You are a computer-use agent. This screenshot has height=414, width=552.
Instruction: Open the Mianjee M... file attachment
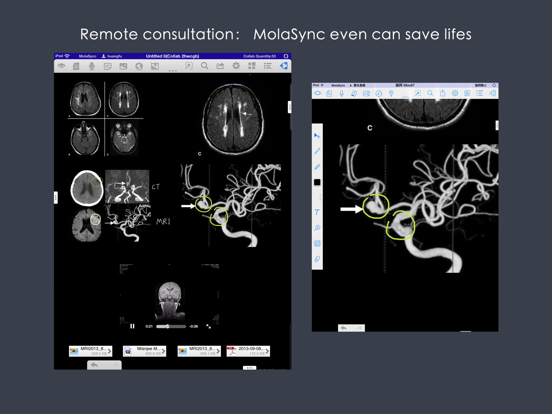click(x=144, y=351)
